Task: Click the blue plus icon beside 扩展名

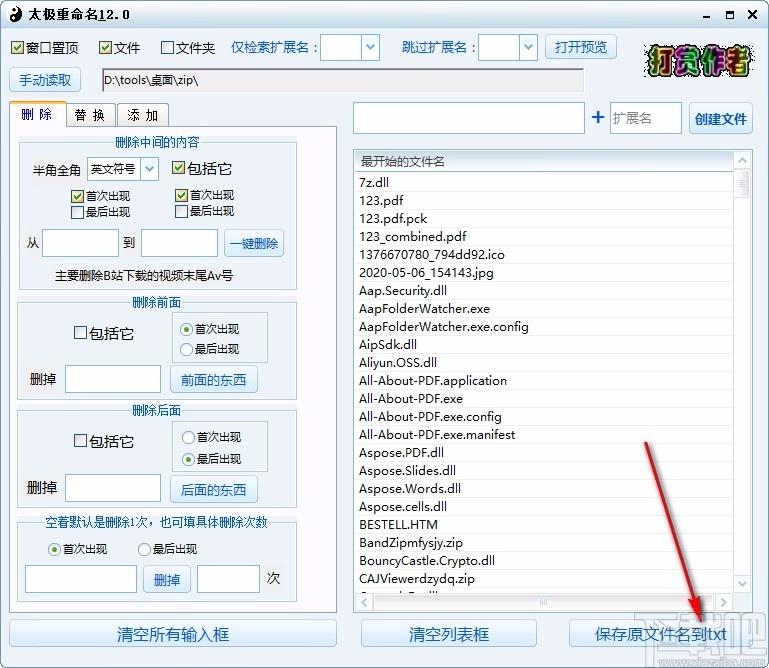Action: (x=598, y=117)
